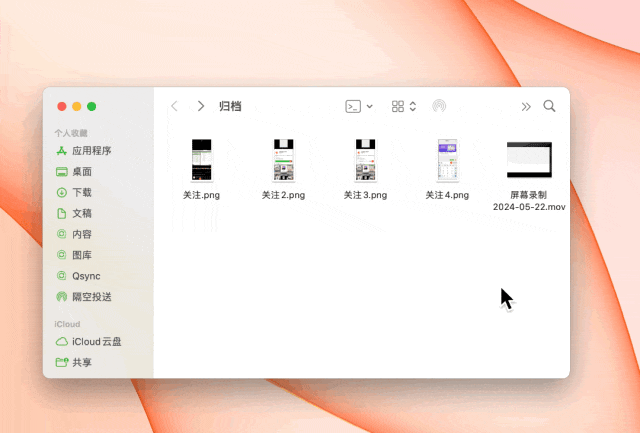Open iCloud 云盘 in the sidebar
This screenshot has width=640, height=433.
(98, 342)
